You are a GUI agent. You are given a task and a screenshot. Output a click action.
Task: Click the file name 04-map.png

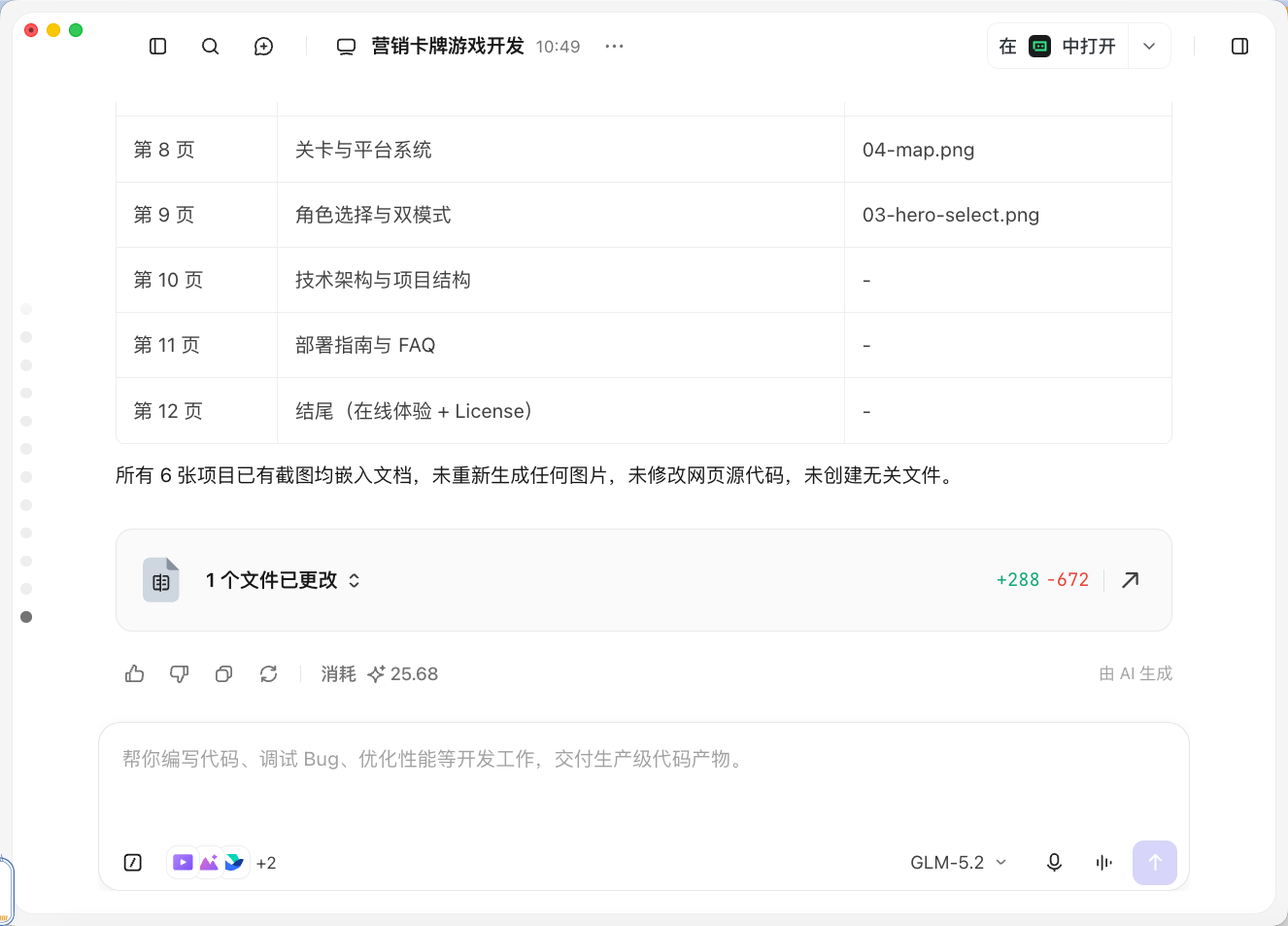(x=919, y=150)
